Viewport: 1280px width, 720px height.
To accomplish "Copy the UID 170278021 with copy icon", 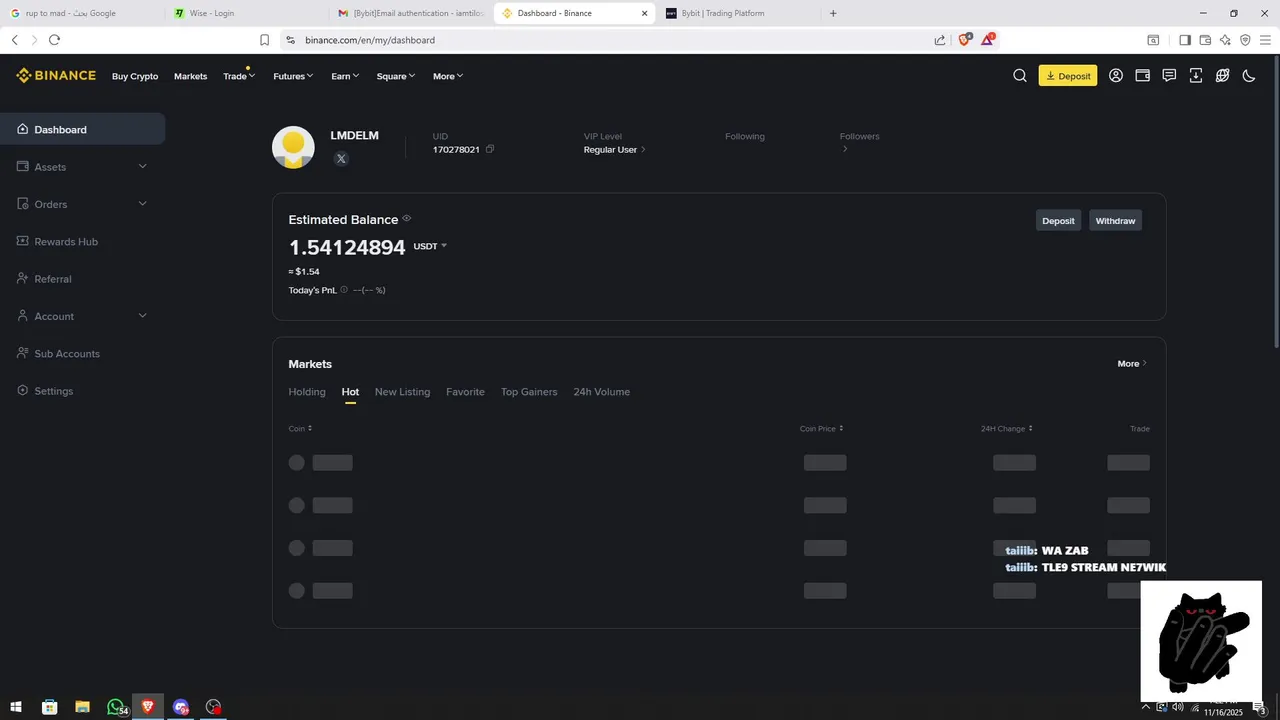I will coord(490,149).
